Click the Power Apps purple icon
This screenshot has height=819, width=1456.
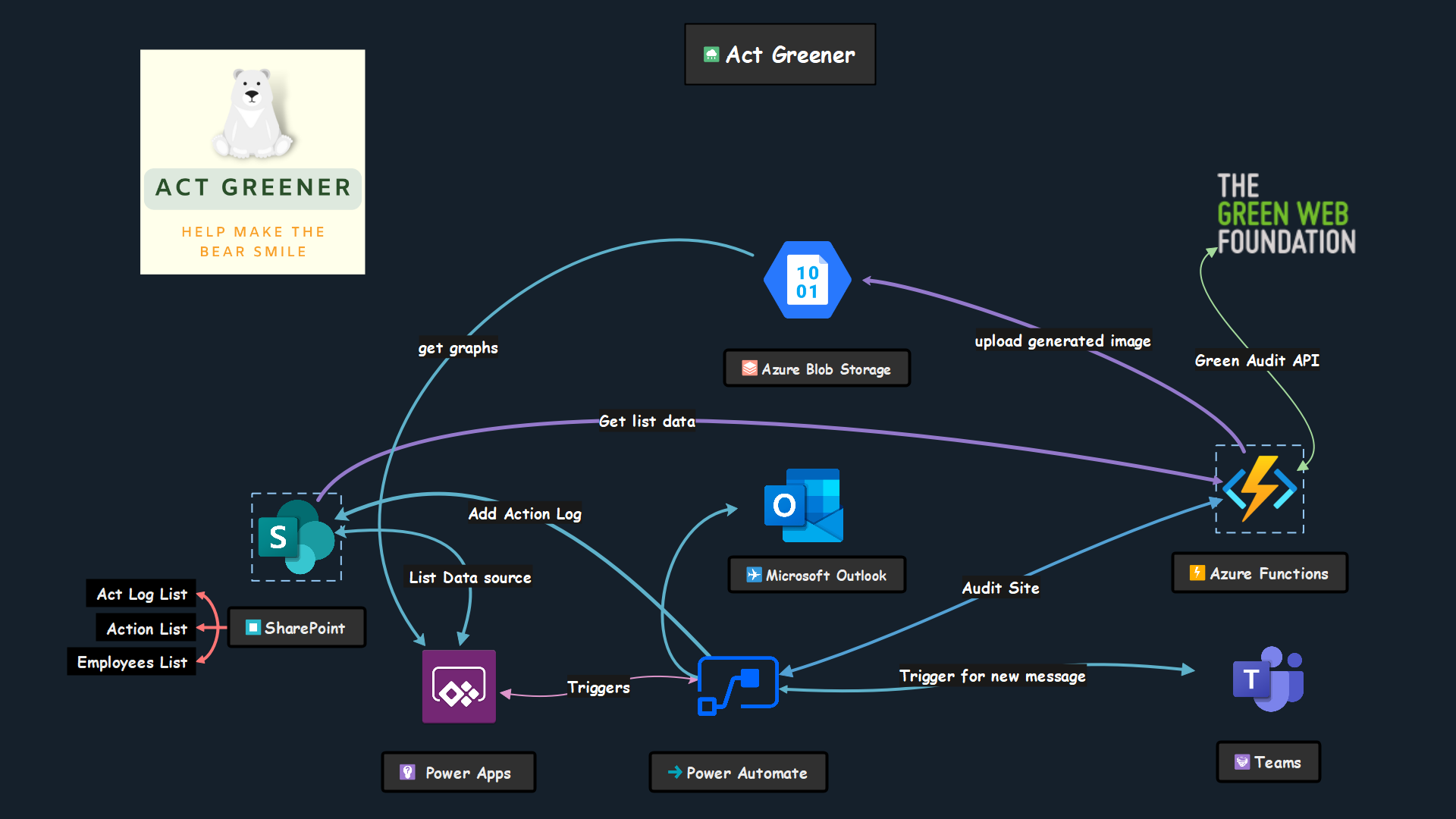pos(459,686)
